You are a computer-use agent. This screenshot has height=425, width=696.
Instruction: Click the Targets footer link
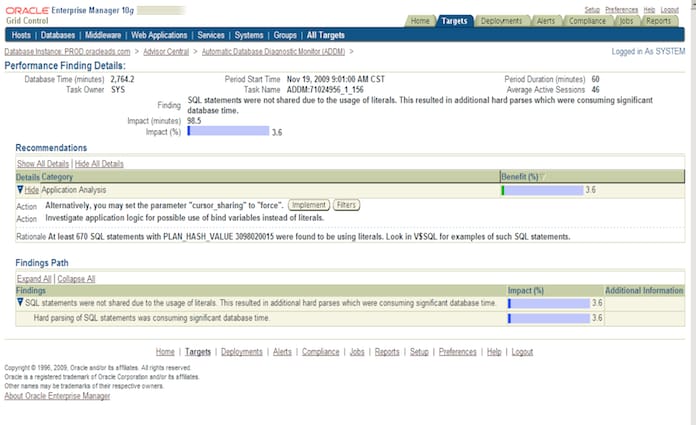pos(198,352)
